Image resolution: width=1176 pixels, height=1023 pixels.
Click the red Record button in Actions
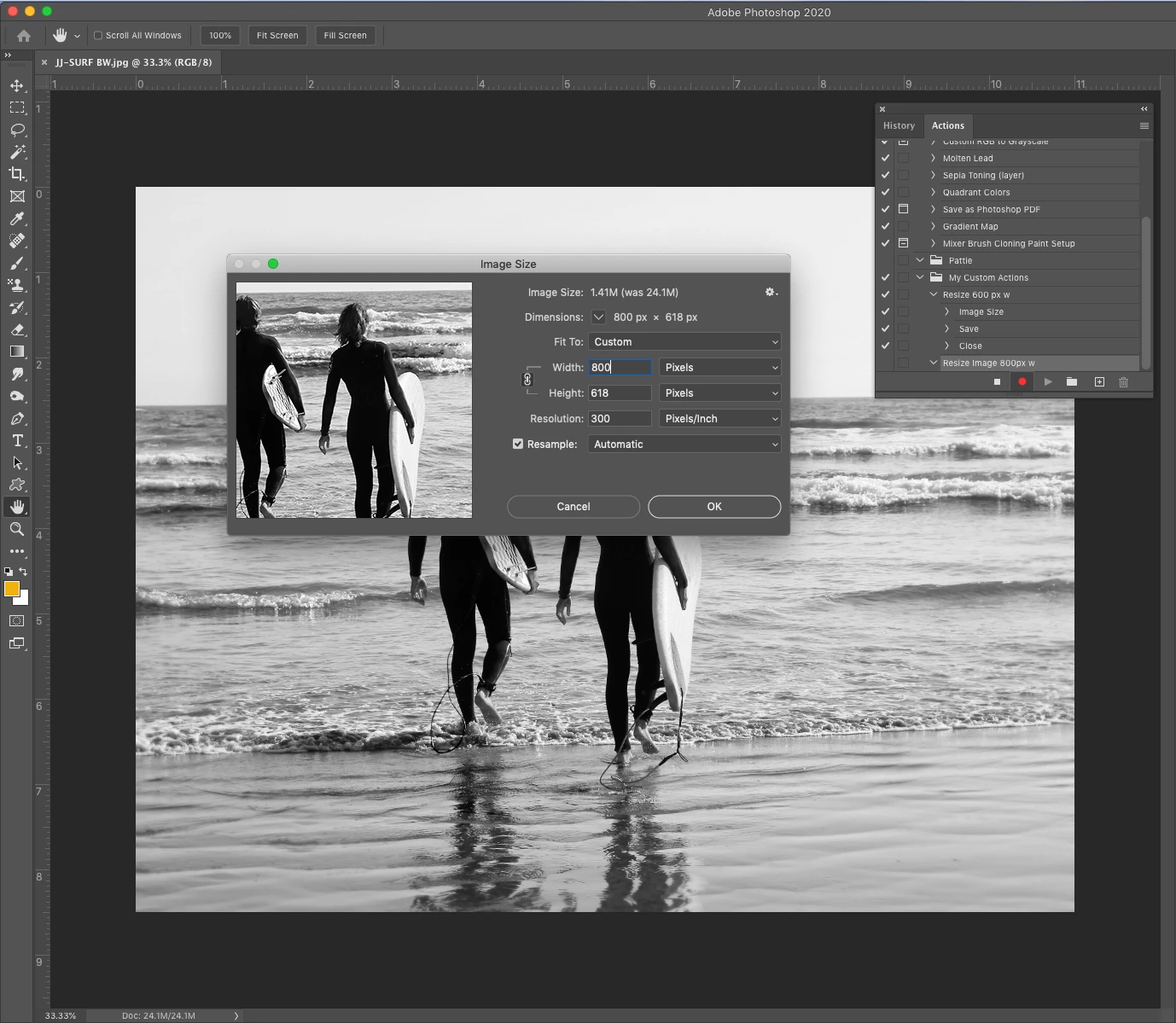[1022, 382]
